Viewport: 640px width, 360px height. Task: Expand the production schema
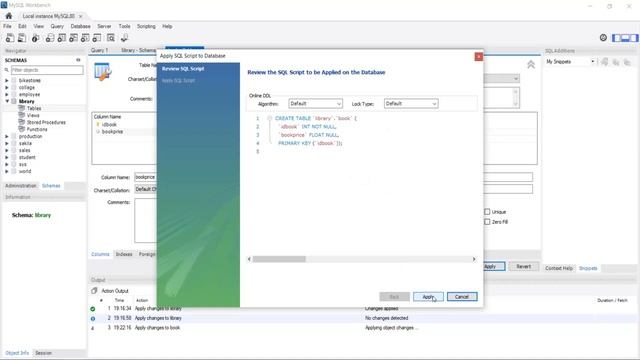(7, 136)
